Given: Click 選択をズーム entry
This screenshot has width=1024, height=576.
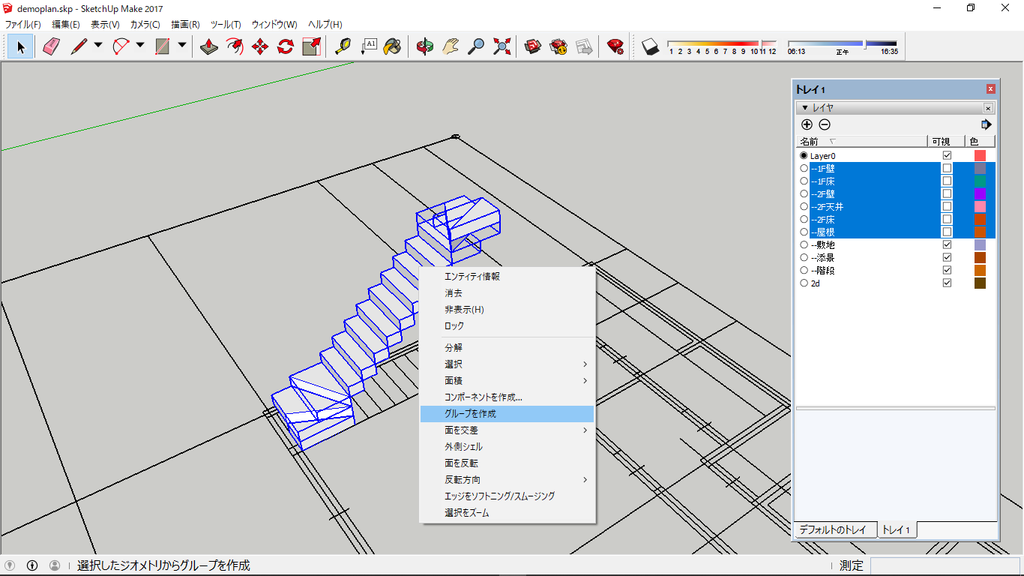Looking at the screenshot, I should tap(507, 513).
